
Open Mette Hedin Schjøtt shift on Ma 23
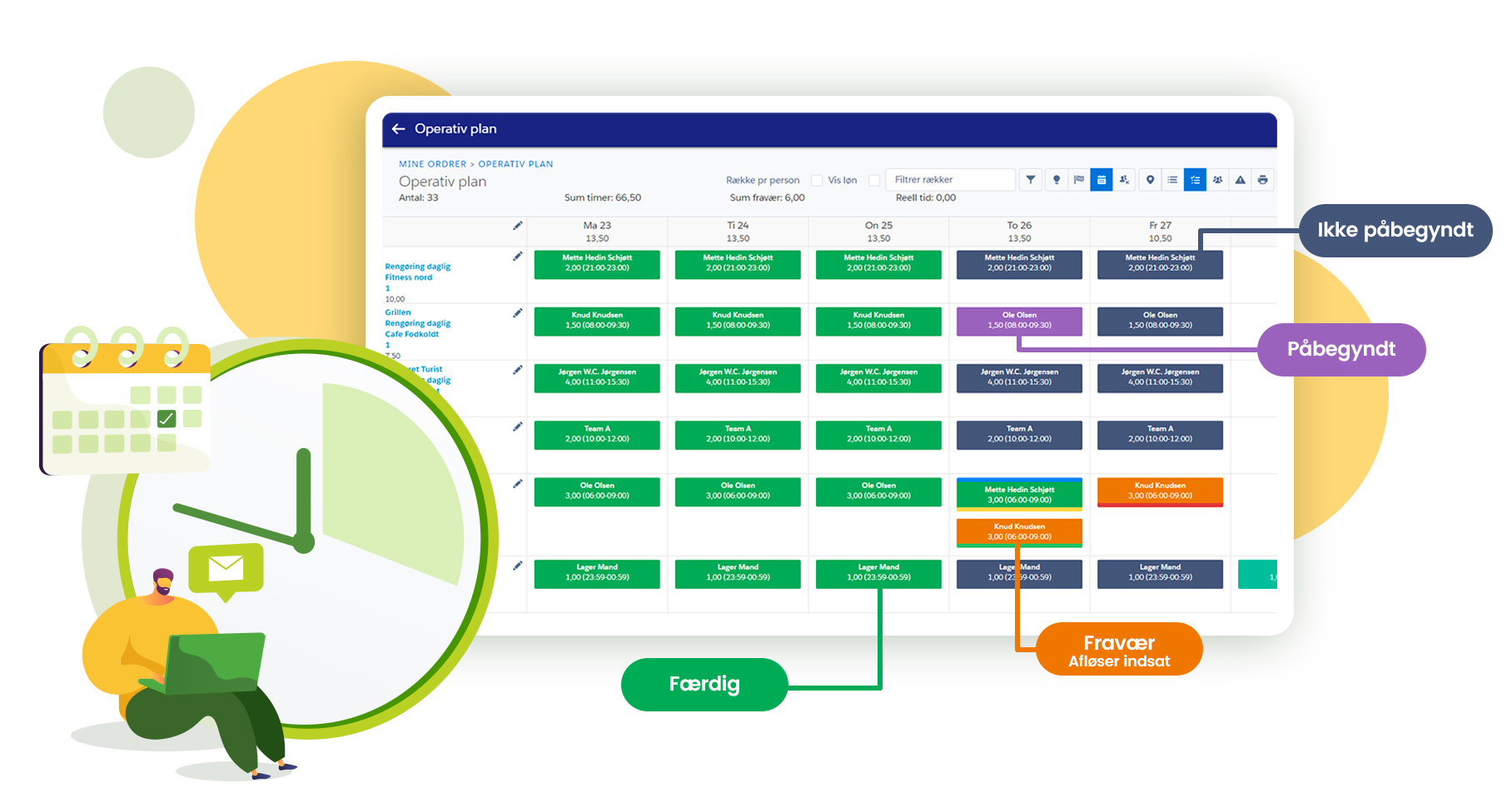click(x=597, y=265)
